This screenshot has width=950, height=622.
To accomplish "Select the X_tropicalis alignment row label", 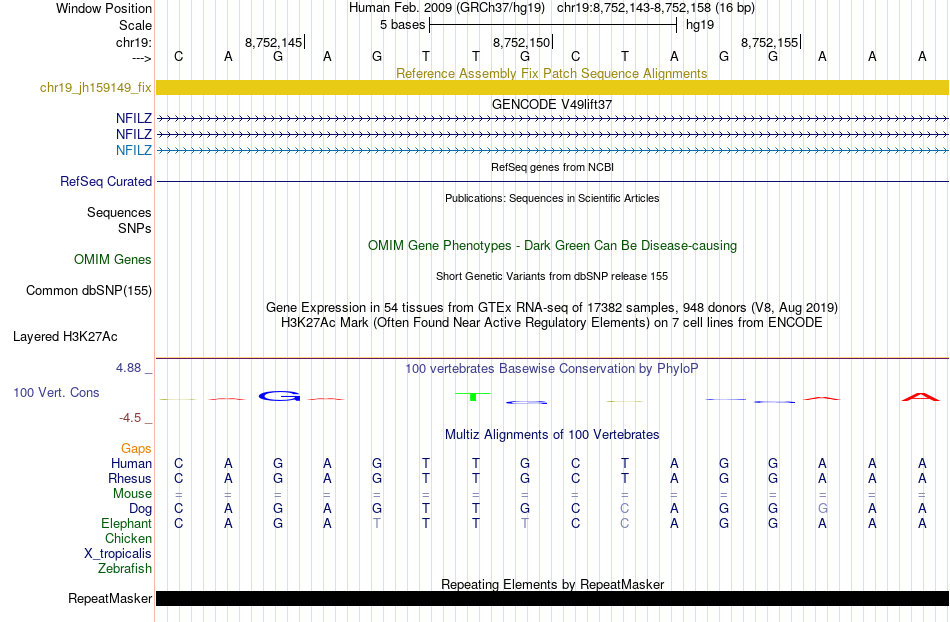I will pyautogui.click(x=118, y=554).
